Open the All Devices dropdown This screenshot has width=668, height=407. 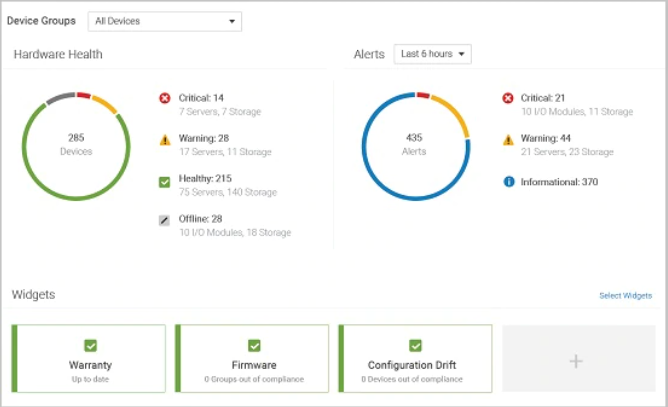tap(165, 21)
